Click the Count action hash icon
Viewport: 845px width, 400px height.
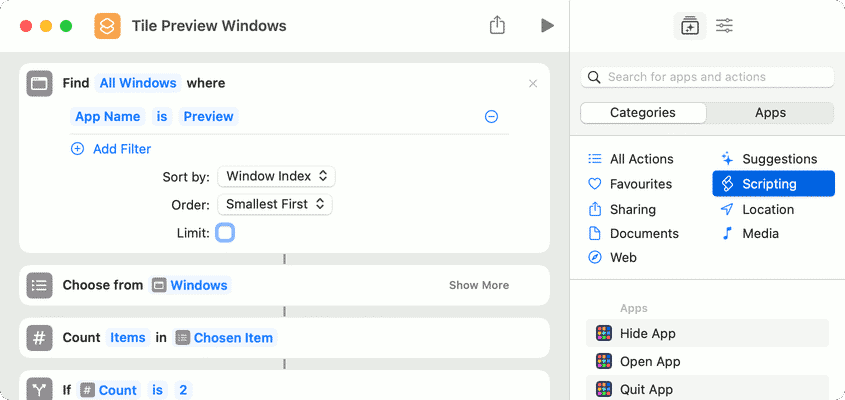(39, 338)
